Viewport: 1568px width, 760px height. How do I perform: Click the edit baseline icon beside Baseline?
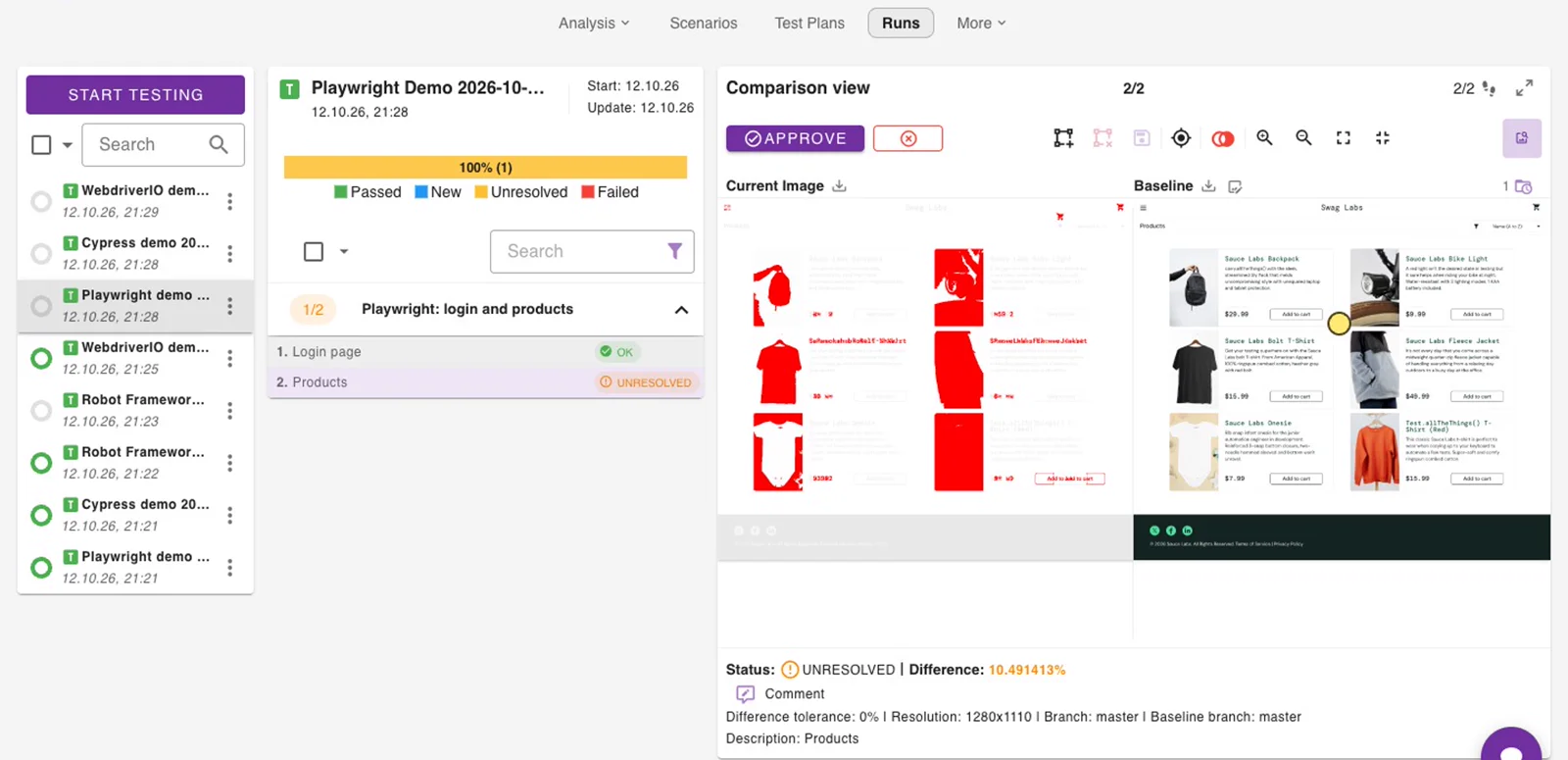pos(1235,186)
